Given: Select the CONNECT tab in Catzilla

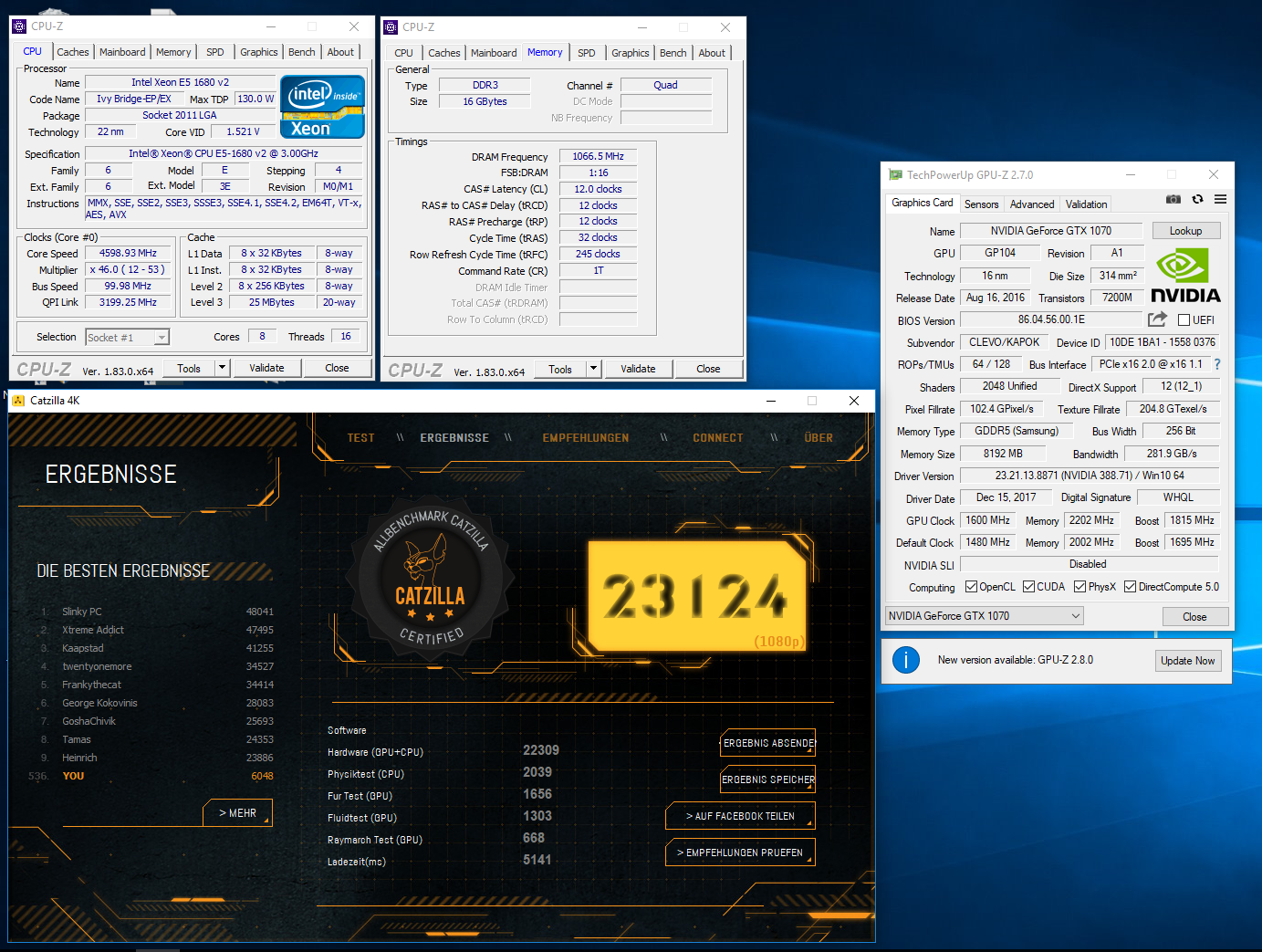Looking at the screenshot, I should [x=717, y=438].
